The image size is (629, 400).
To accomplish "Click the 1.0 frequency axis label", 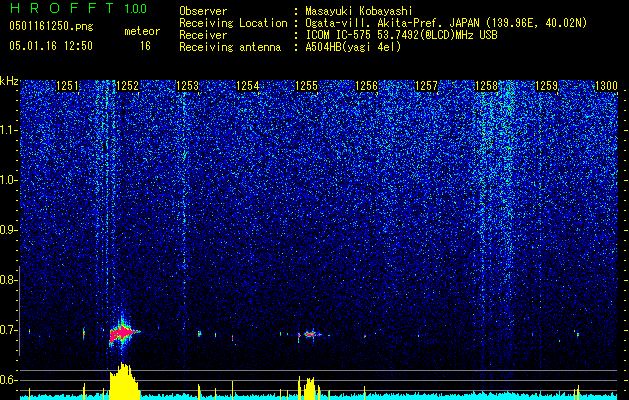I will pos(9,180).
